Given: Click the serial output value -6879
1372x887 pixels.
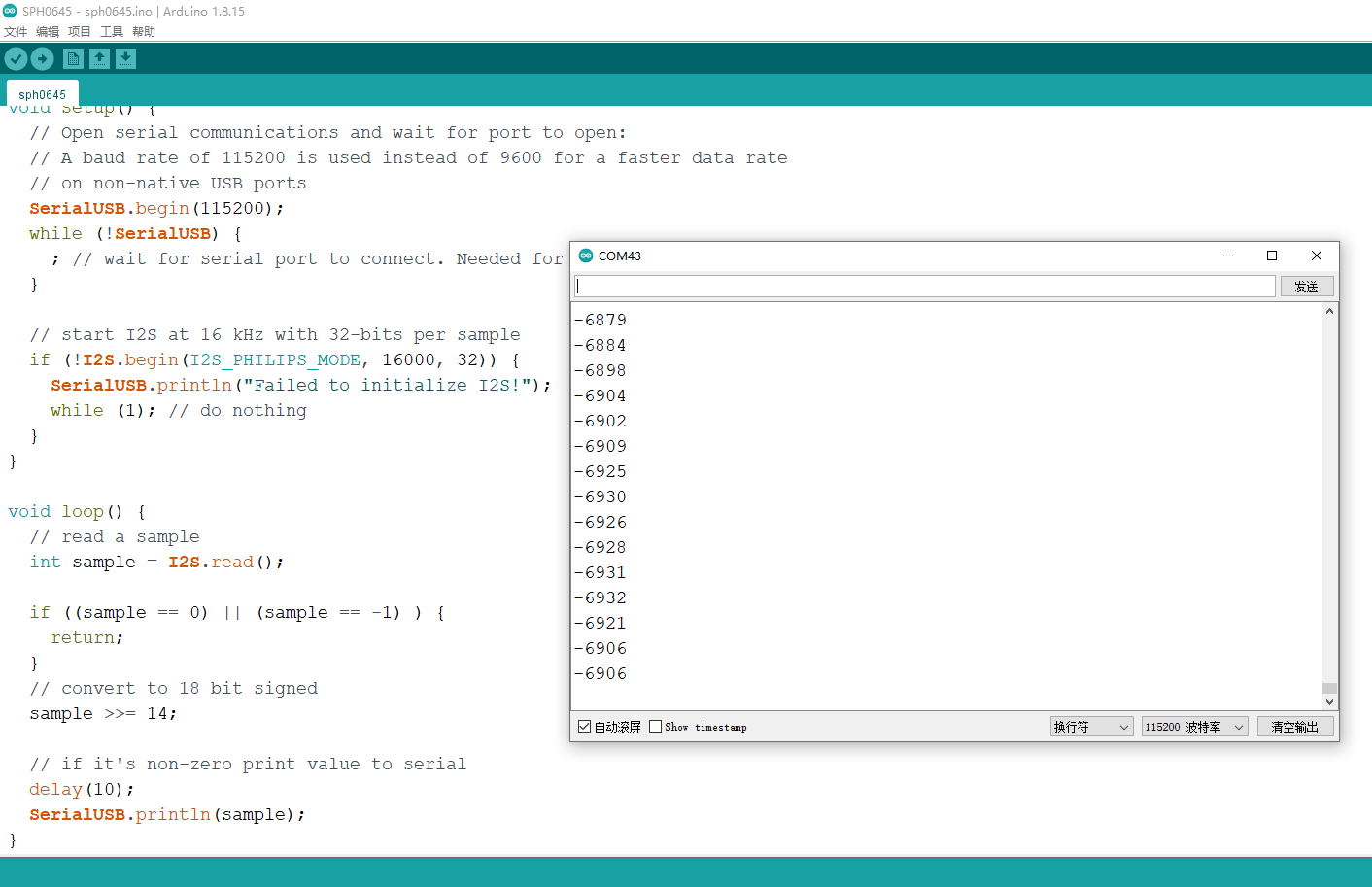Looking at the screenshot, I should click(600, 320).
